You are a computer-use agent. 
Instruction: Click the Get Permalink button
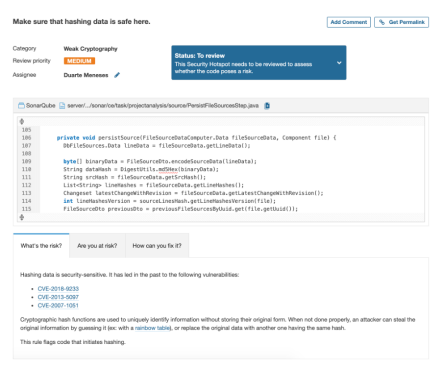pyautogui.click(x=401, y=22)
